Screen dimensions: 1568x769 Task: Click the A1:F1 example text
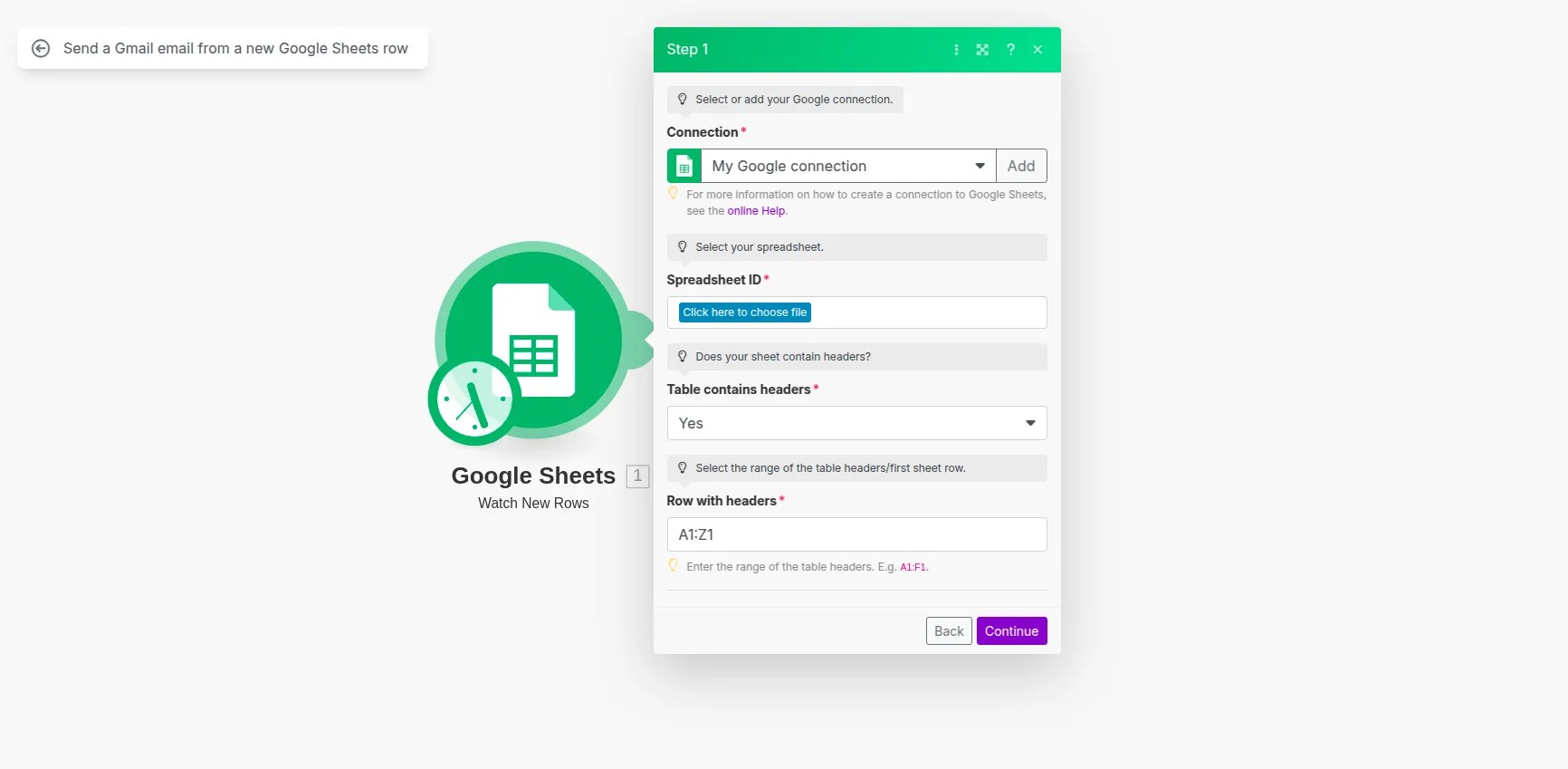point(913,568)
